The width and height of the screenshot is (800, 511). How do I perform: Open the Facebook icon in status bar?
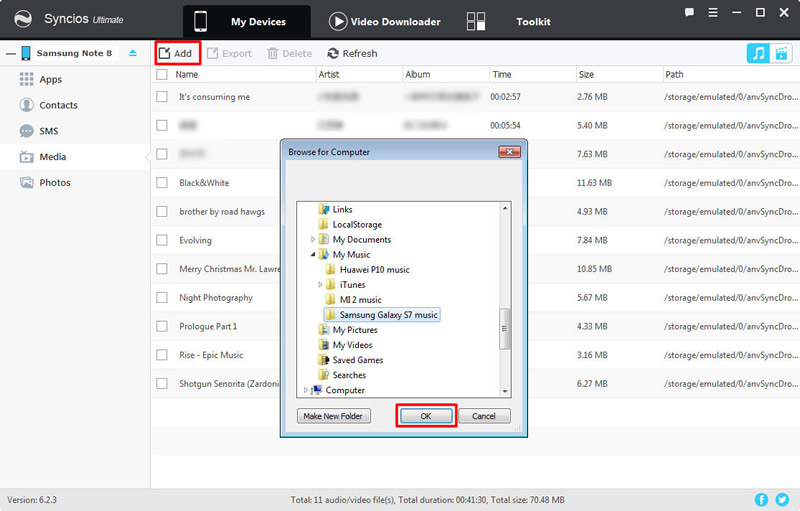[761, 499]
